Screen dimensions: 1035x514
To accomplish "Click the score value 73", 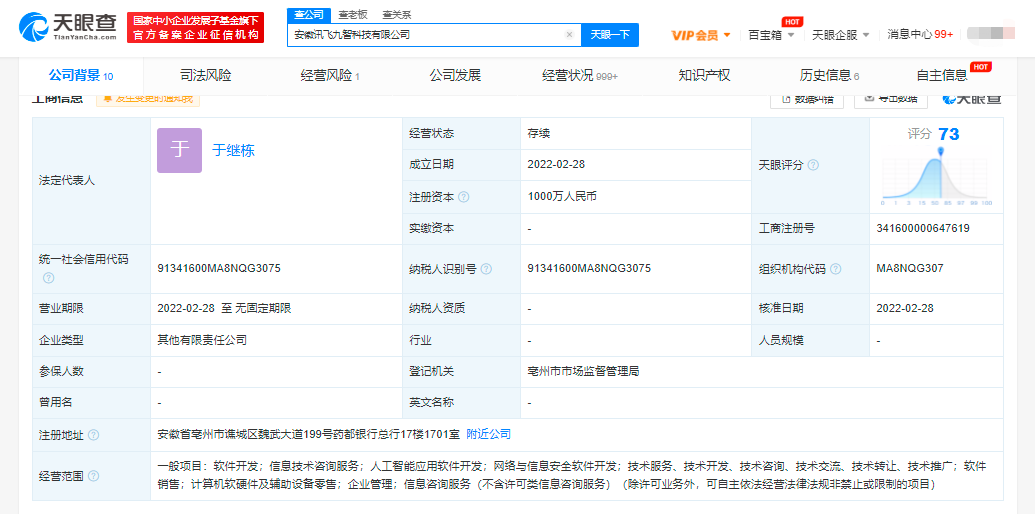I will (x=949, y=135).
